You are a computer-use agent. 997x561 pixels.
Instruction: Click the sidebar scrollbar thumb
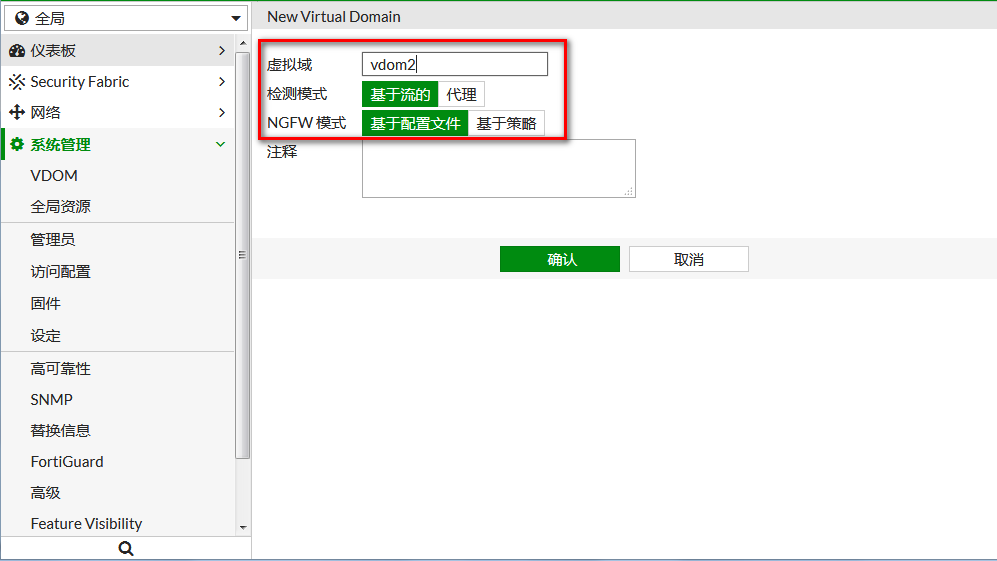pos(242,255)
